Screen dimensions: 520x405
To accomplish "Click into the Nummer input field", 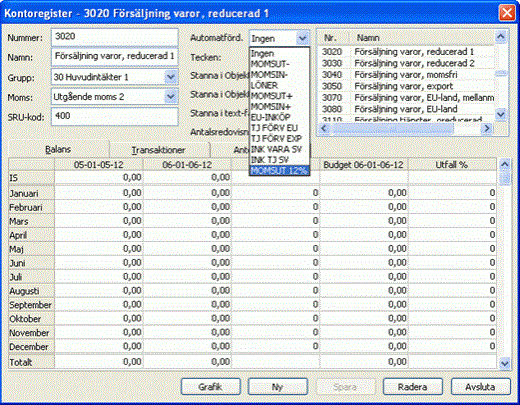I will pos(115,37).
